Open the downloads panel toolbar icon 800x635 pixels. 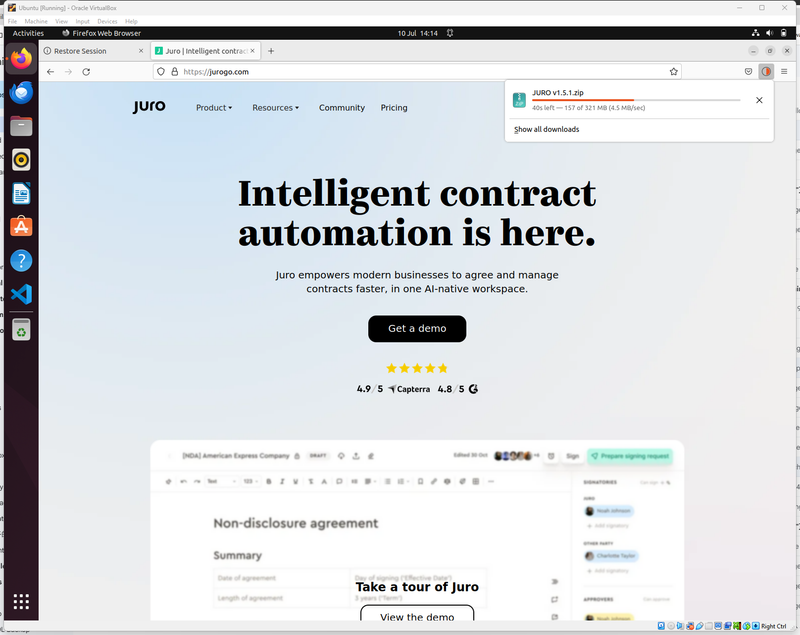click(x=767, y=72)
